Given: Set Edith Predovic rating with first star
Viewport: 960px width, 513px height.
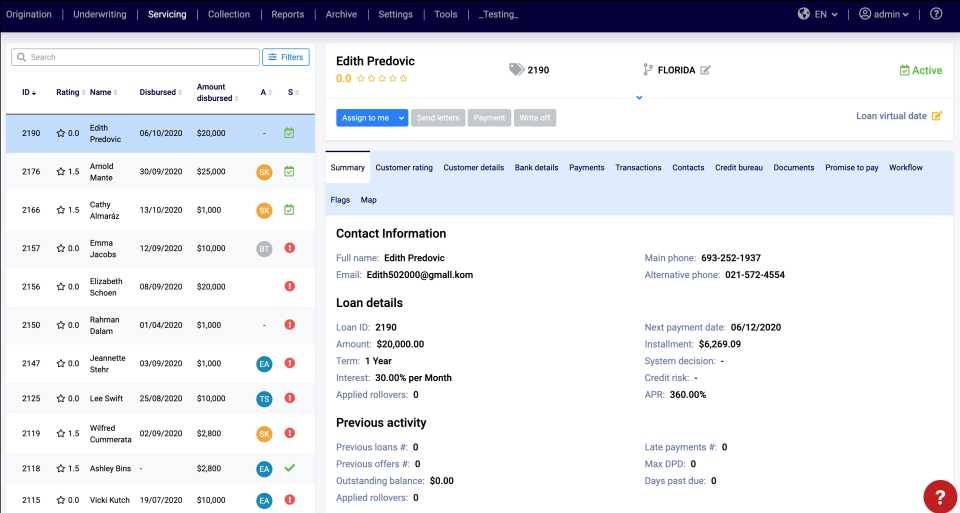Looking at the screenshot, I should [361, 78].
